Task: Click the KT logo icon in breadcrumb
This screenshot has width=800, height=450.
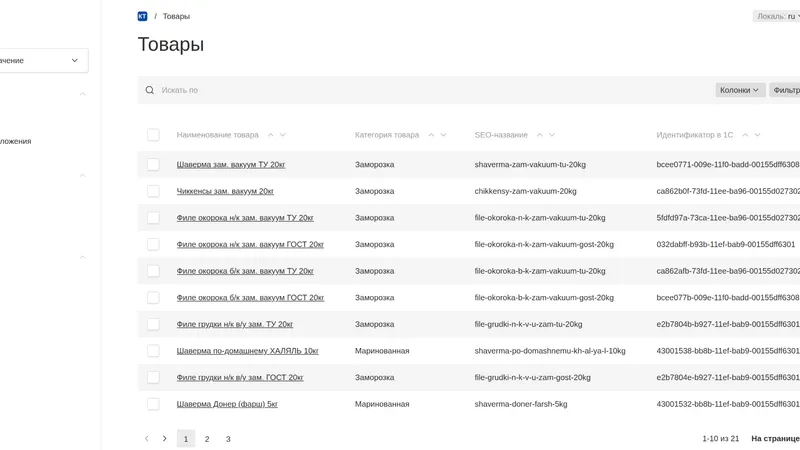Action: pos(142,16)
